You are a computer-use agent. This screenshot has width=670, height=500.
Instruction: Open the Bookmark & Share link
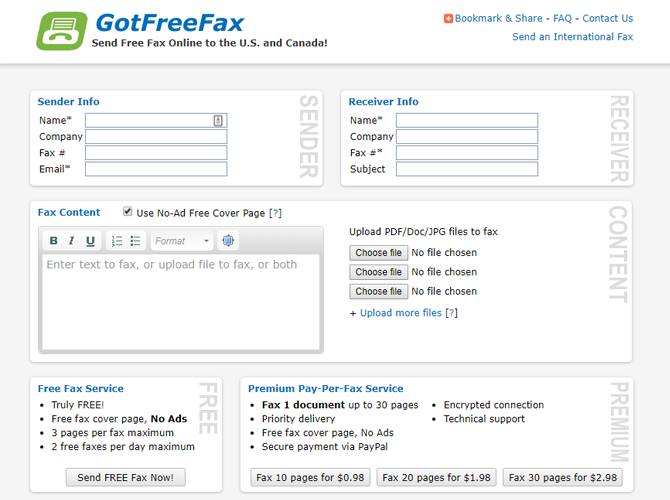pyautogui.click(x=499, y=18)
